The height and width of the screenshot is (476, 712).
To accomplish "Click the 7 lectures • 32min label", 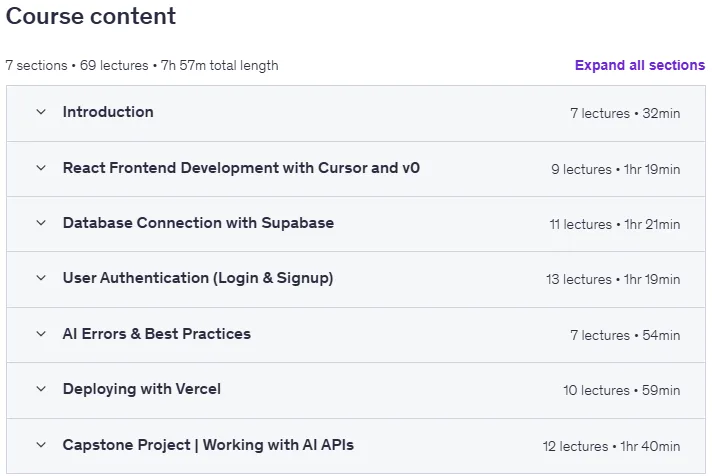I will coord(625,114).
